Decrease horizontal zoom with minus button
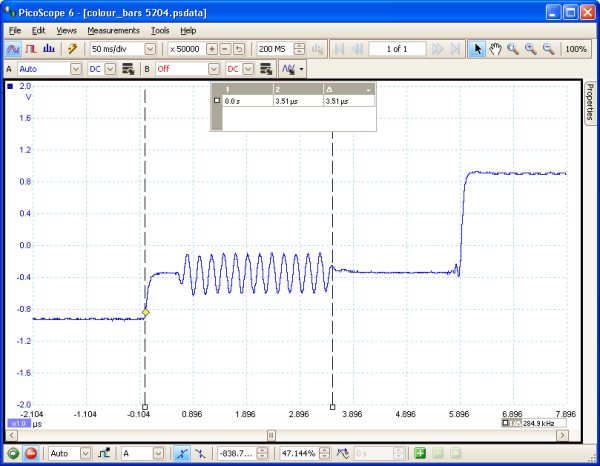Screen dimensions: 600x466 click(x=225, y=49)
